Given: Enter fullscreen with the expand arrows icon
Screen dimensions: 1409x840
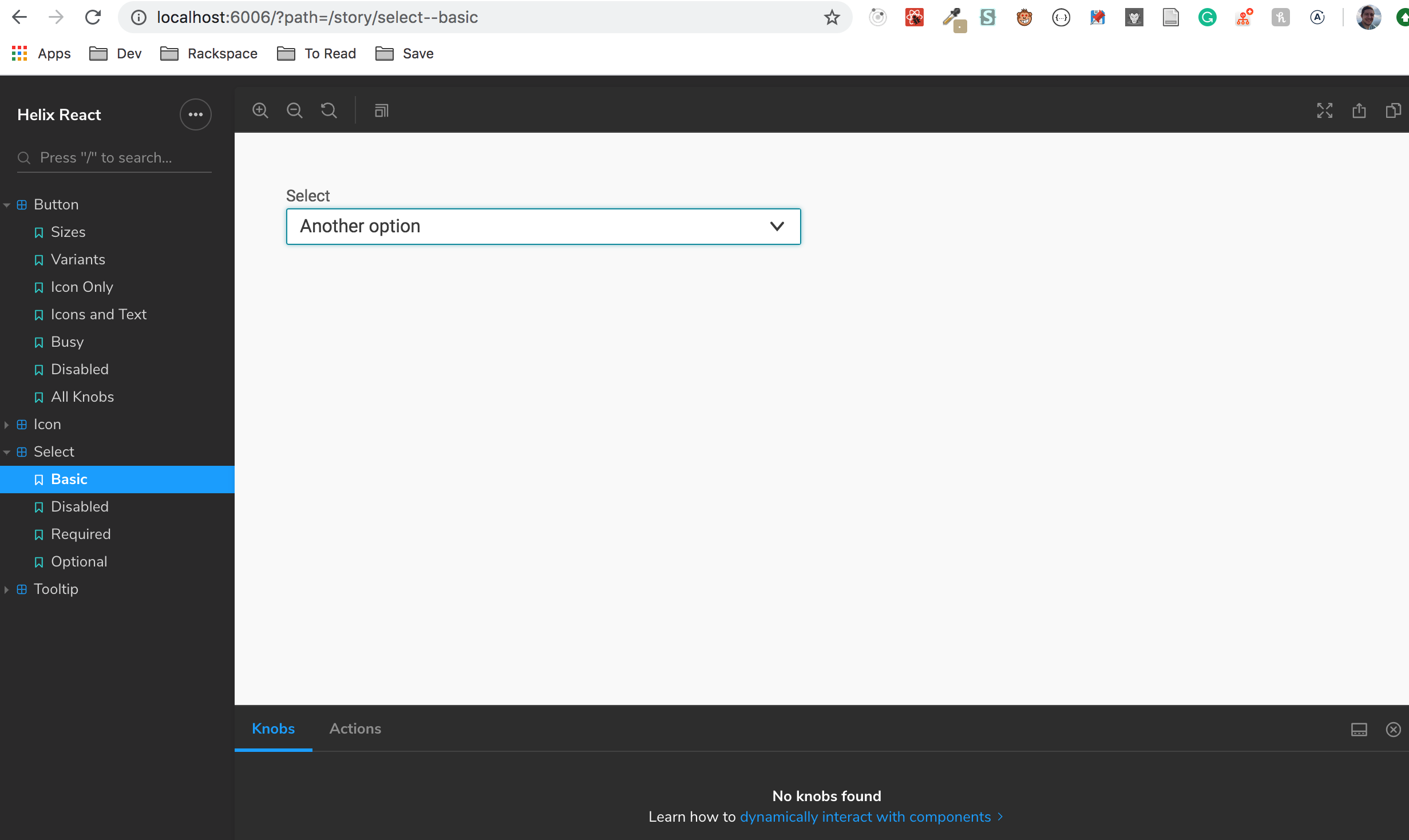Looking at the screenshot, I should pos(1325,110).
